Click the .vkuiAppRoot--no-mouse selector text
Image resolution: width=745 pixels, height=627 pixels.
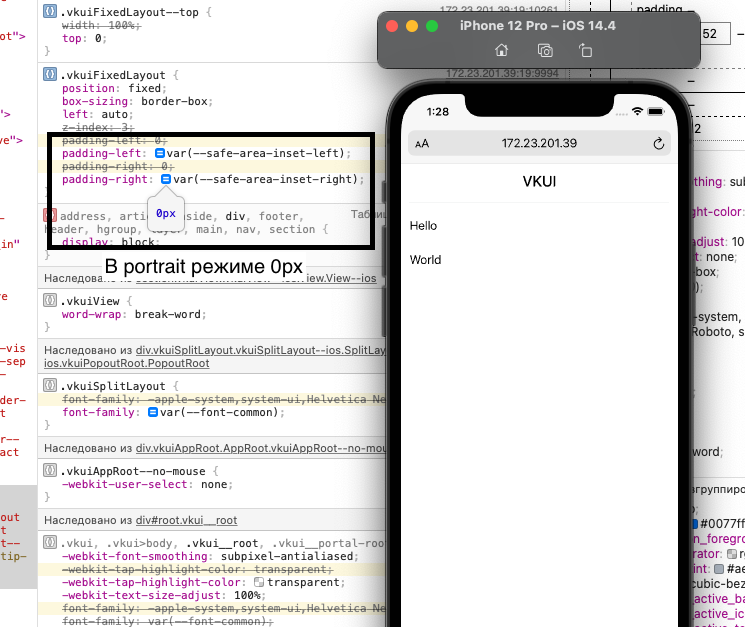(x=133, y=471)
